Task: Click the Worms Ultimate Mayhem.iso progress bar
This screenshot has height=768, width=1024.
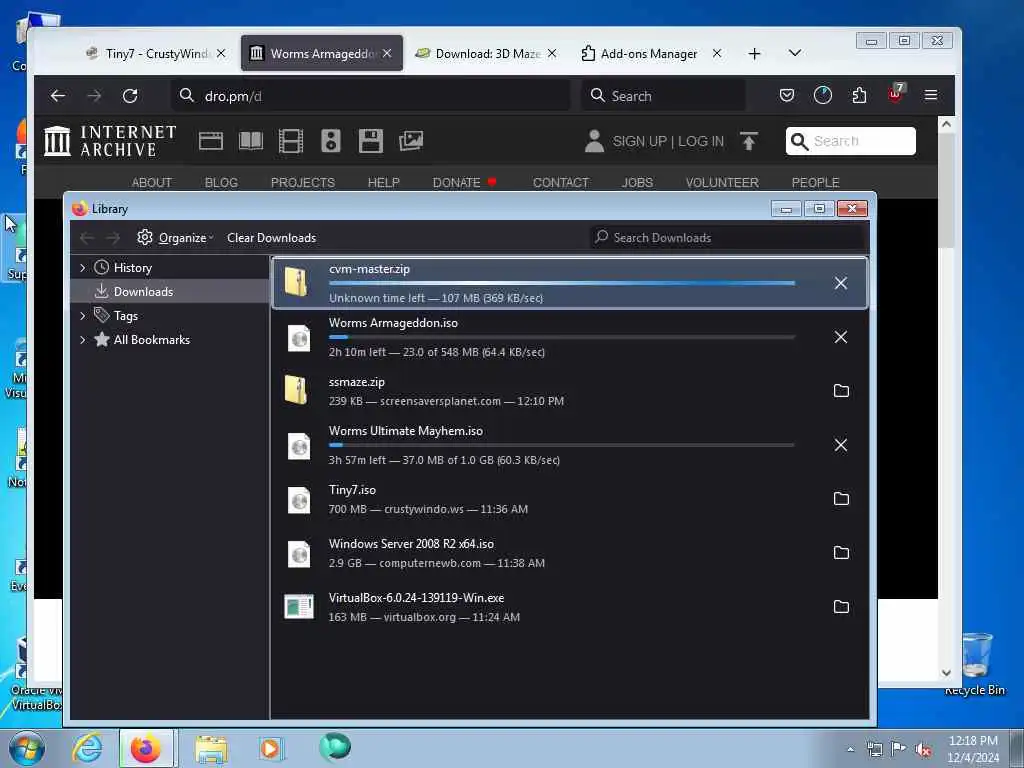Action: pyautogui.click(x=562, y=445)
